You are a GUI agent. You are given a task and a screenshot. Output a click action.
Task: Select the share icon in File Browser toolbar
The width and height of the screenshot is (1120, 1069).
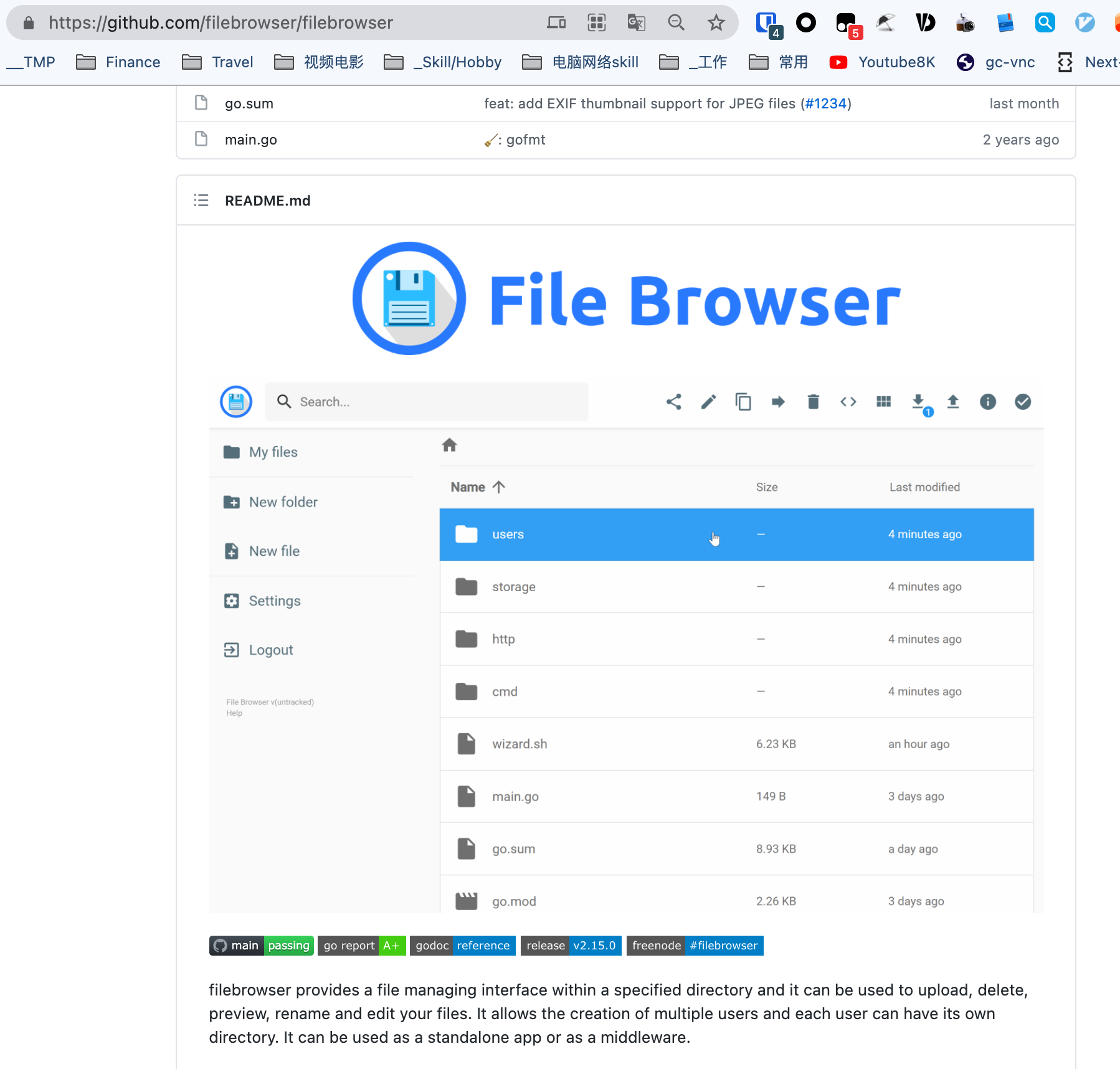pos(673,402)
